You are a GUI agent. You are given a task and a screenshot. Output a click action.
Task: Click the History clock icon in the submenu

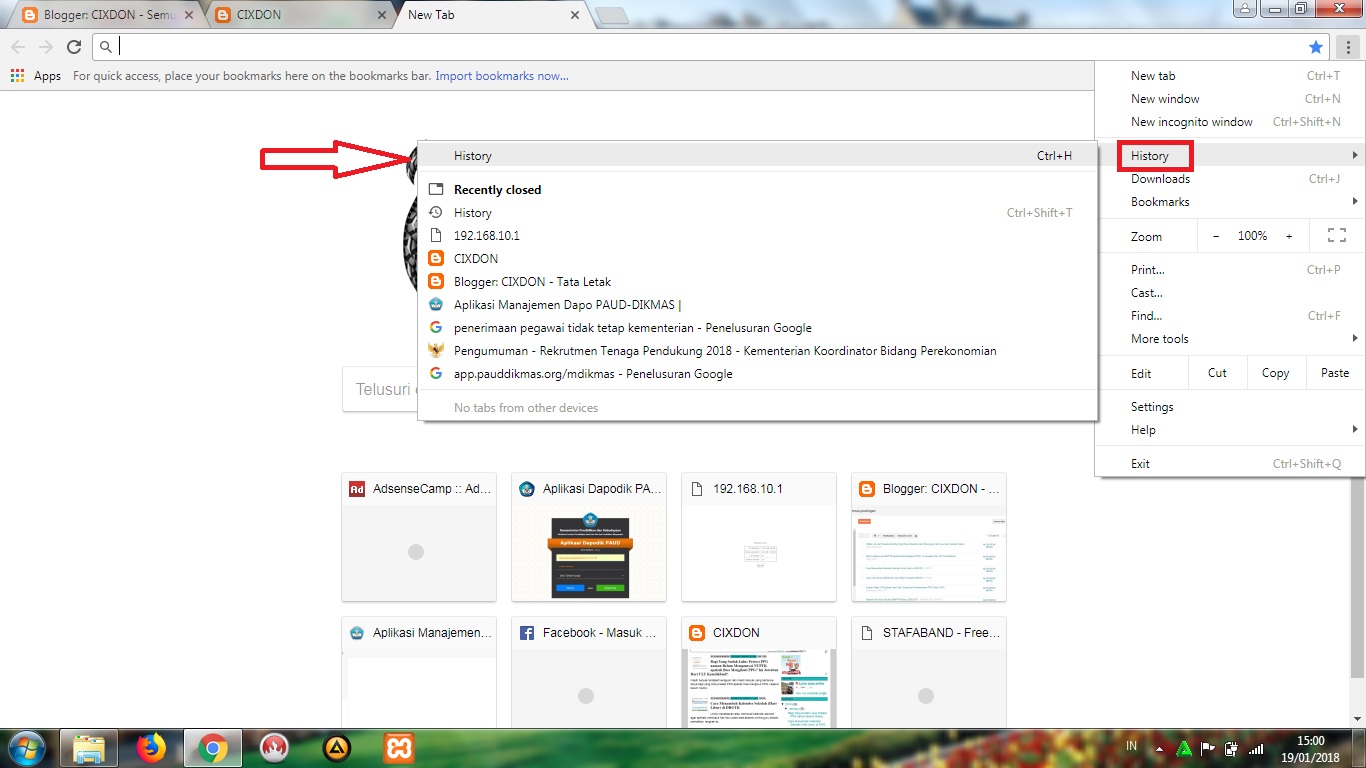click(x=435, y=212)
